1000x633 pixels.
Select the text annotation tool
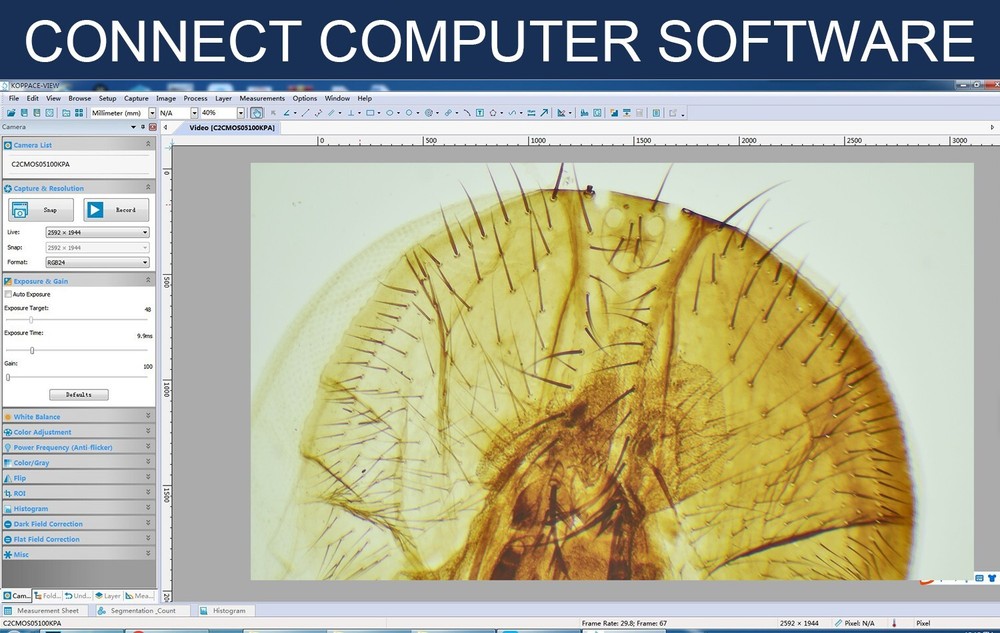(x=480, y=113)
